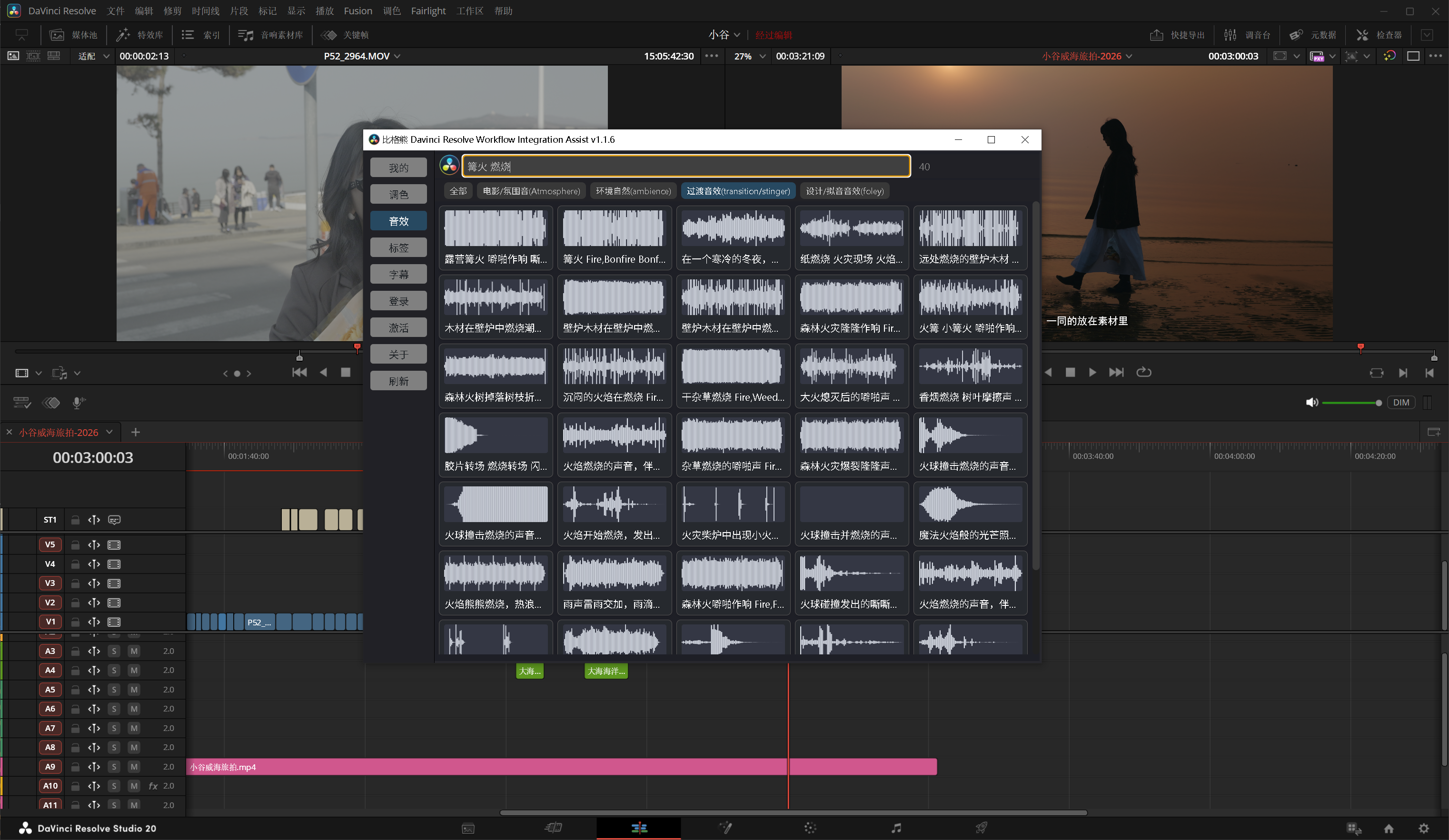Image resolution: width=1449 pixels, height=840 pixels.
Task: Solo audio track A9
Action: (114, 766)
